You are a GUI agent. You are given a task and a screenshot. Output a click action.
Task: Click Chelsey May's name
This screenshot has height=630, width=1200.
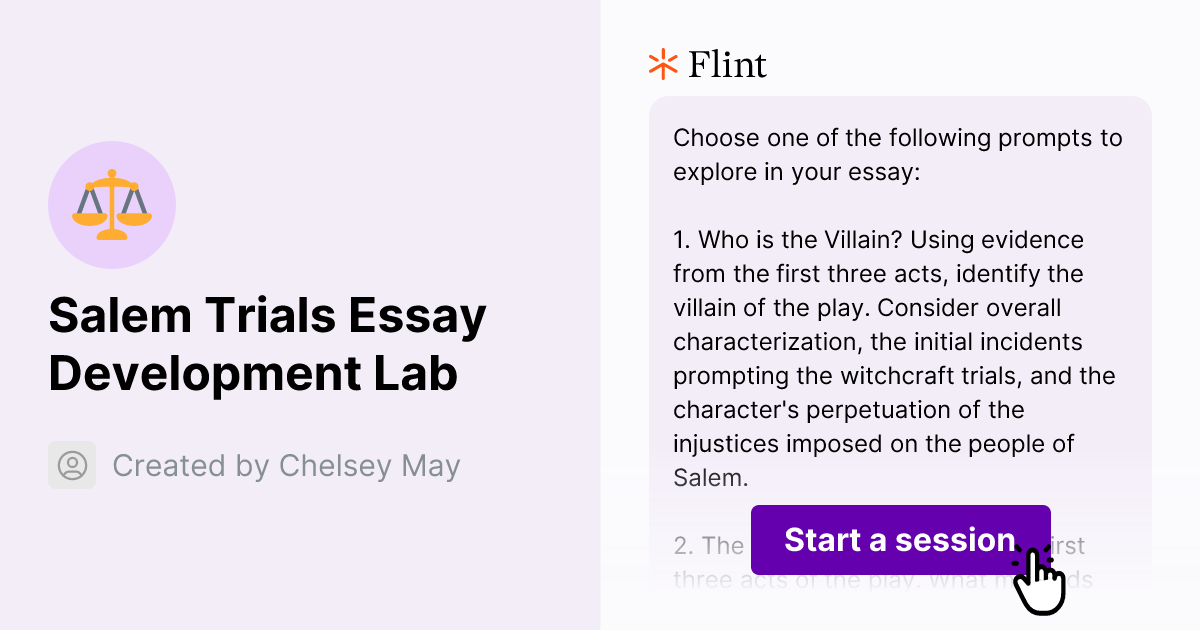[370, 465]
